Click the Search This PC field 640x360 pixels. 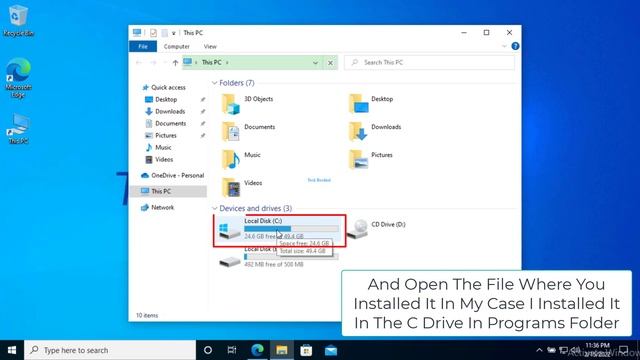pyautogui.click(x=429, y=62)
